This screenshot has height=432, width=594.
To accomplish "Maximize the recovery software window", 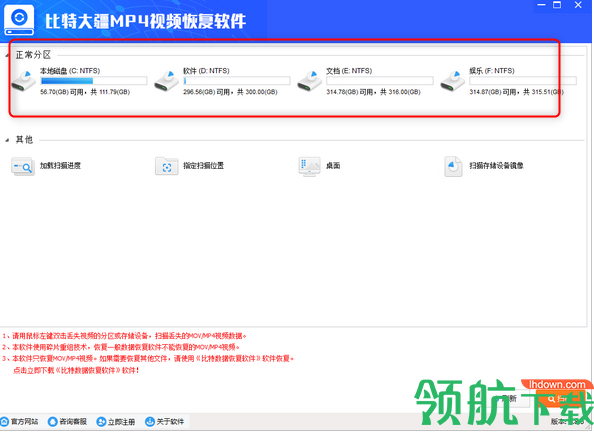I will pos(557,5).
